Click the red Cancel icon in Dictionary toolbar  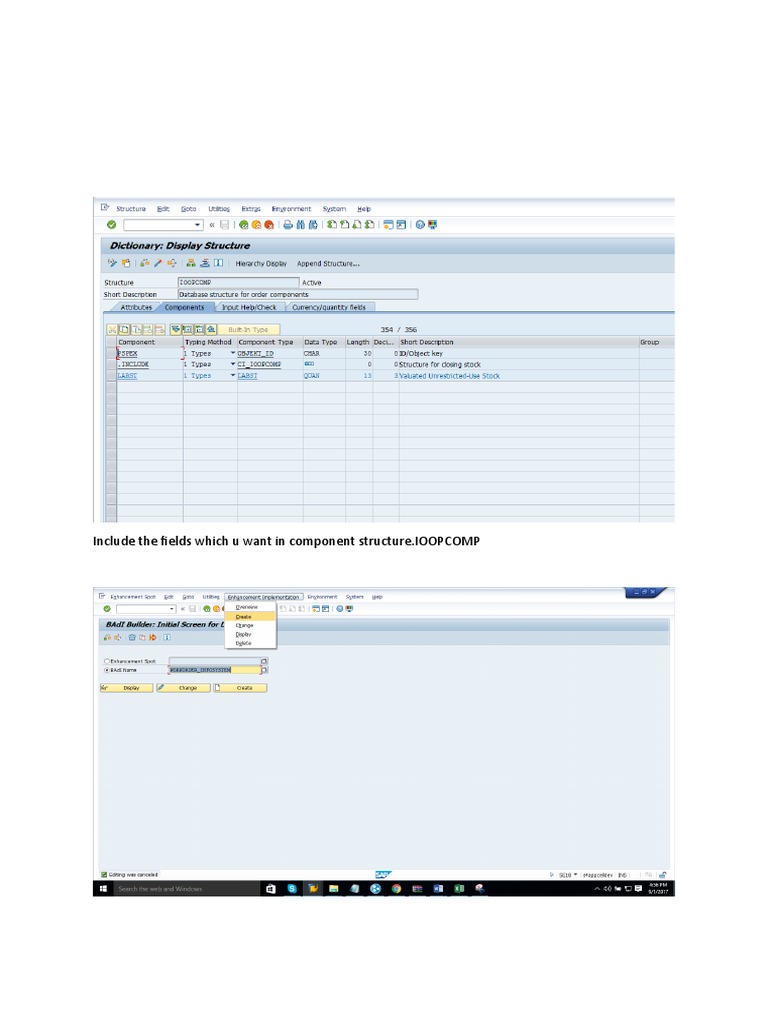pyautogui.click(x=268, y=225)
